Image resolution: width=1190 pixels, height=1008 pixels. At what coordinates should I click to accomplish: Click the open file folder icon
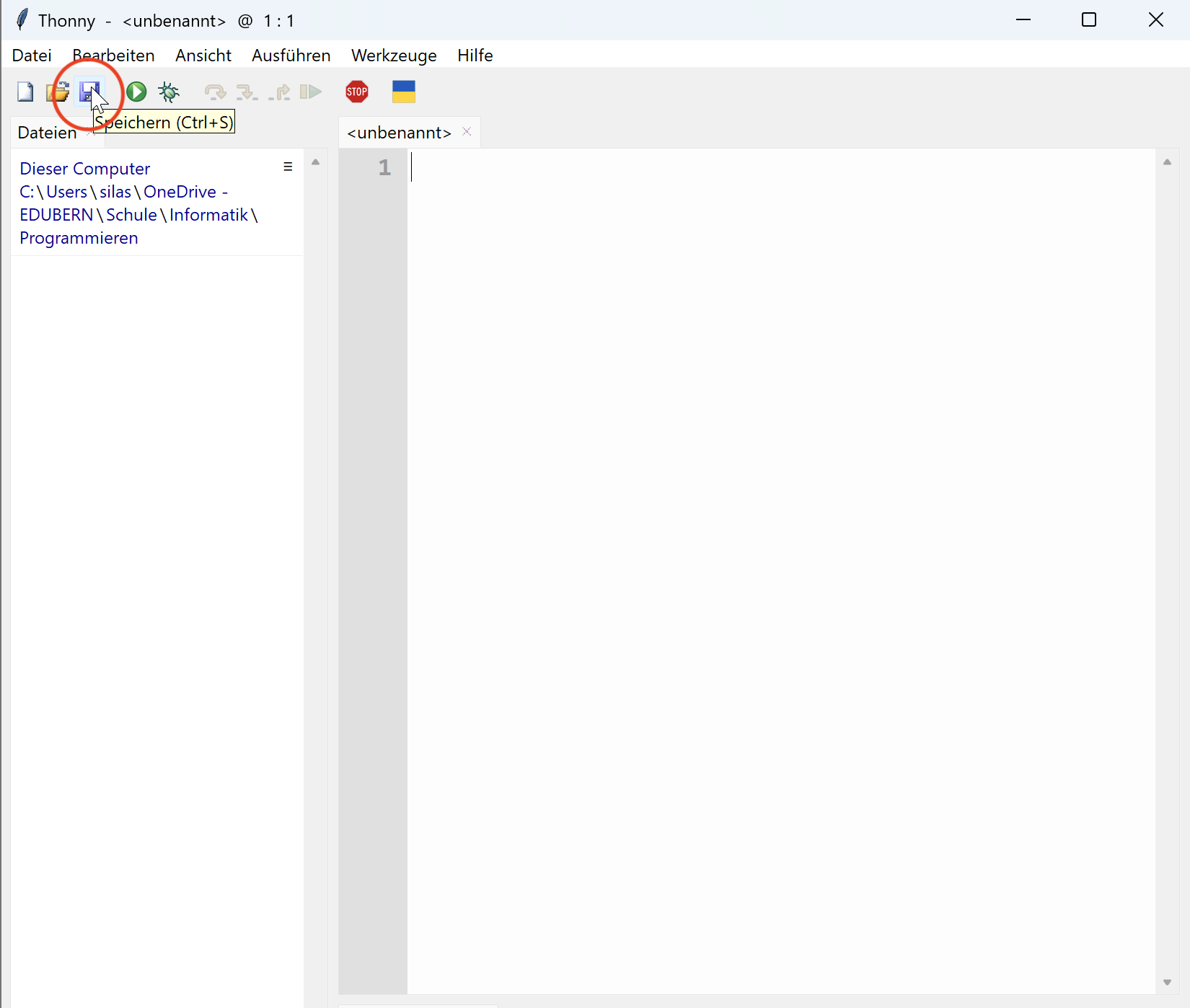pos(57,92)
